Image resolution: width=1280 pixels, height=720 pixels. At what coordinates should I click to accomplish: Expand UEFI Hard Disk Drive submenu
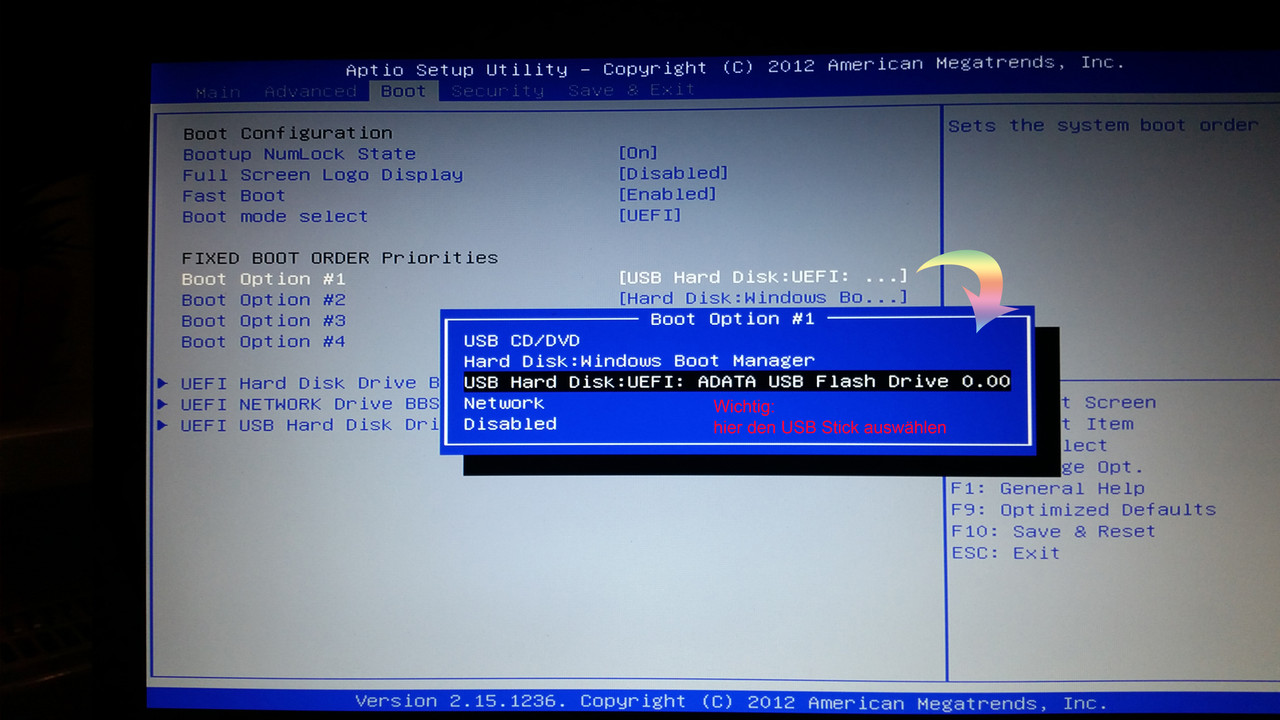[300, 384]
